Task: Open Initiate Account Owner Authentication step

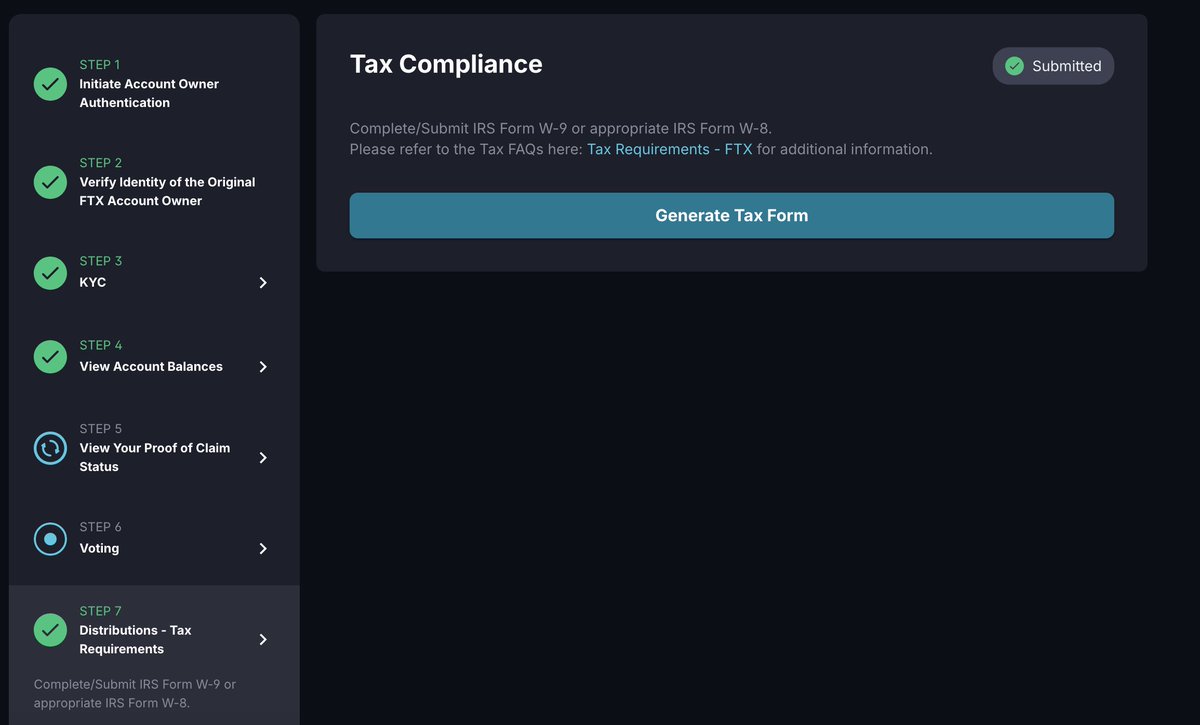Action: point(149,93)
